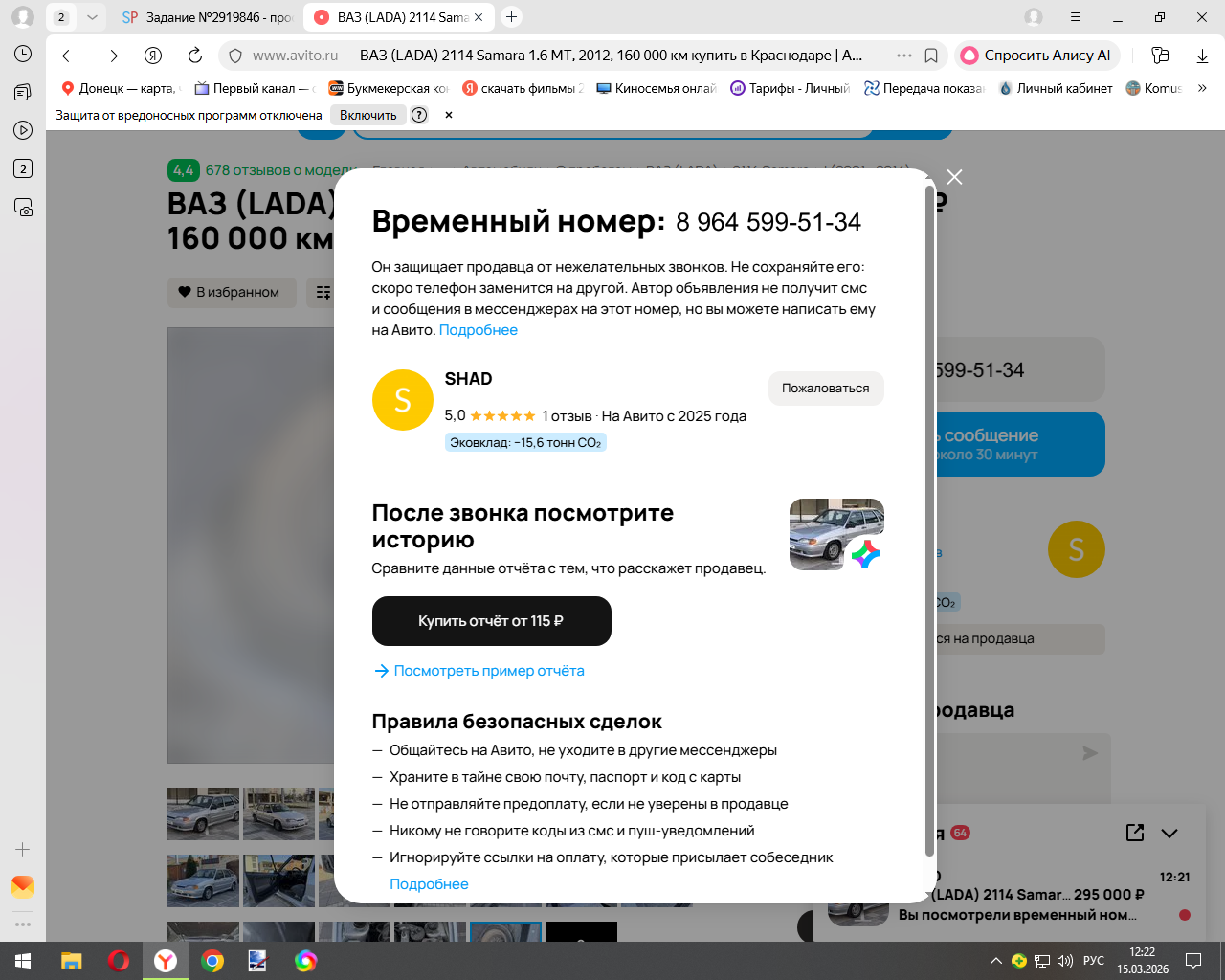
Task: Open the browser hamburger menu
Action: [1076, 17]
